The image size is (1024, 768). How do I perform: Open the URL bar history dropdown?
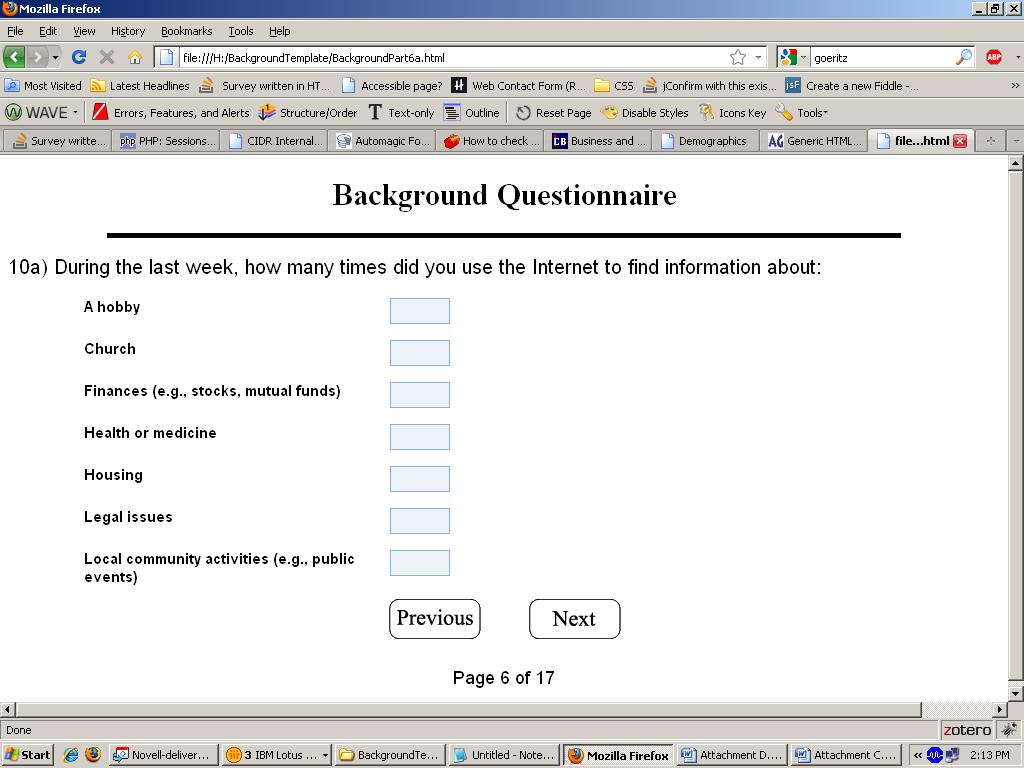click(758, 57)
